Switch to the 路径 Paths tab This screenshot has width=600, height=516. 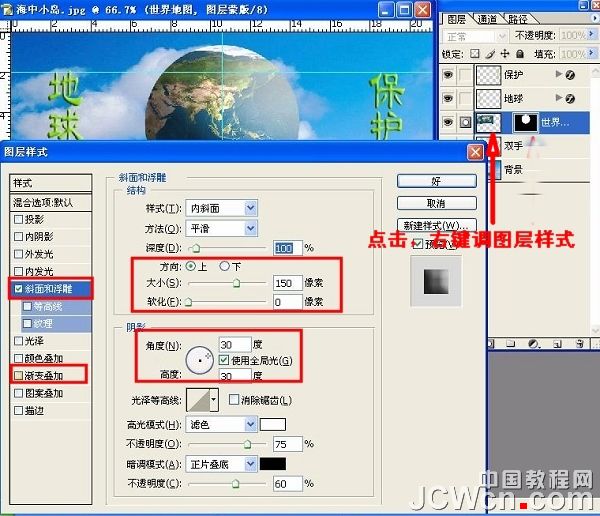[518, 19]
